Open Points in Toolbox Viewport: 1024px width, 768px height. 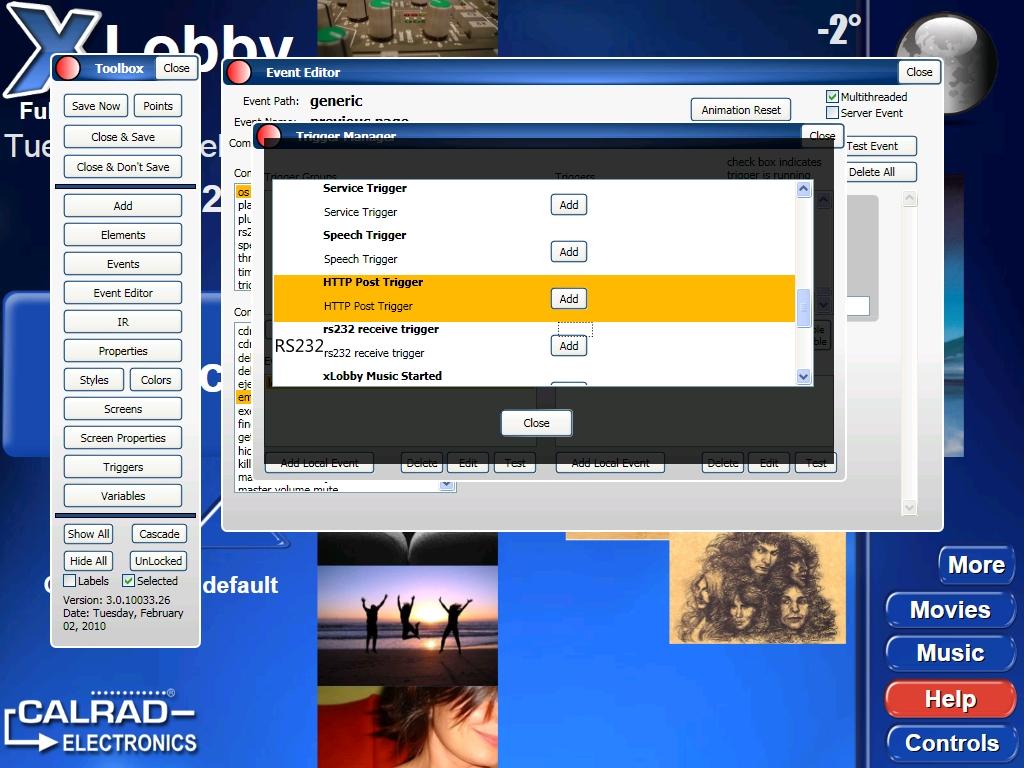click(158, 106)
